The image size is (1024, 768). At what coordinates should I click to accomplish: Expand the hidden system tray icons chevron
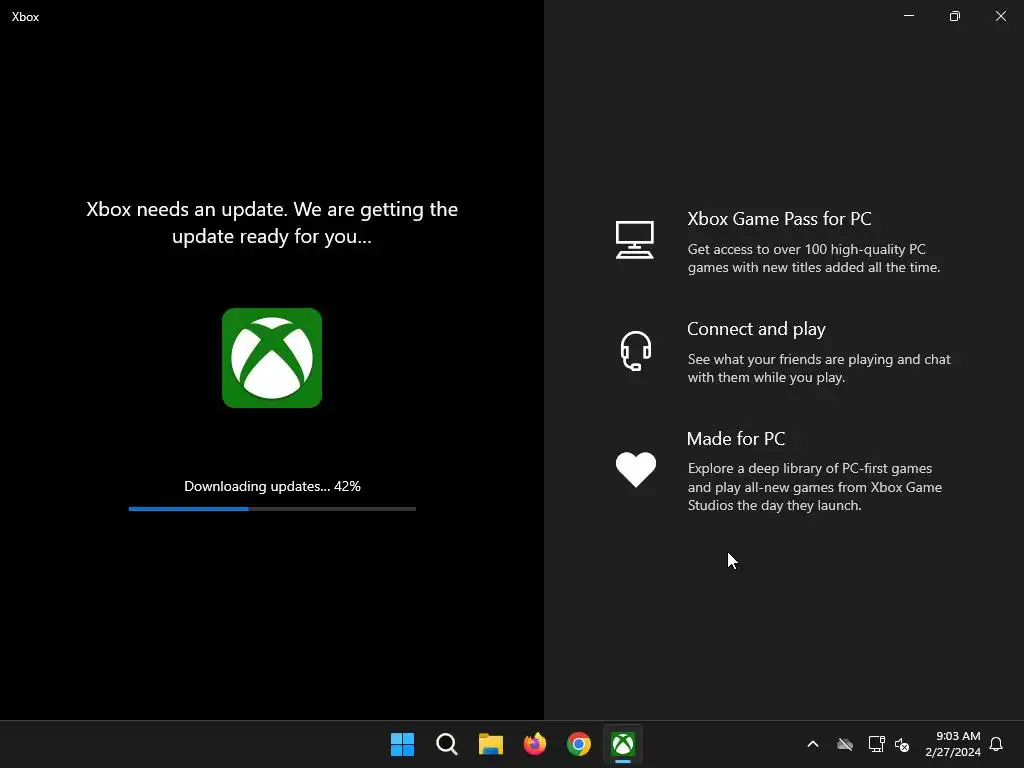(x=813, y=744)
